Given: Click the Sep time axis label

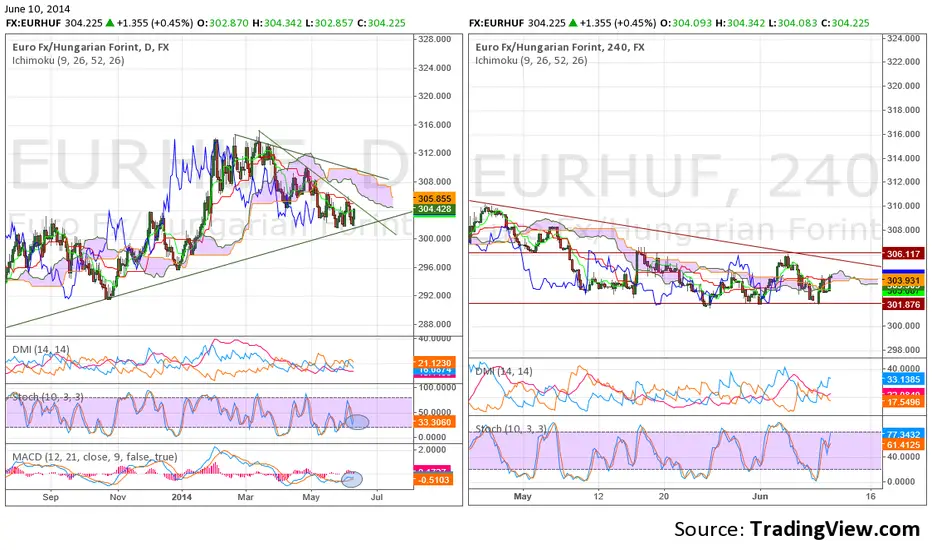Looking at the screenshot, I should click(x=51, y=497).
